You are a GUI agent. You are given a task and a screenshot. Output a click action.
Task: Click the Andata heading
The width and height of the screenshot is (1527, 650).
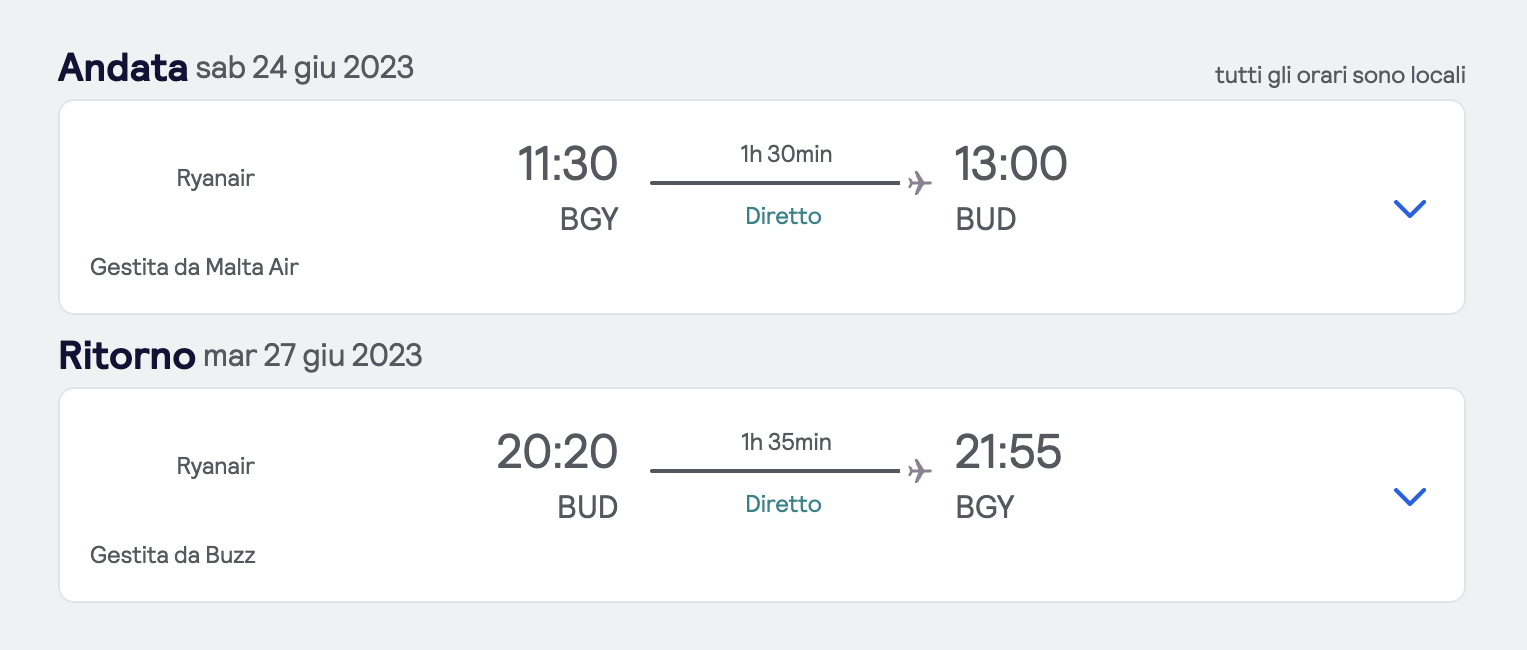click(123, 68)
